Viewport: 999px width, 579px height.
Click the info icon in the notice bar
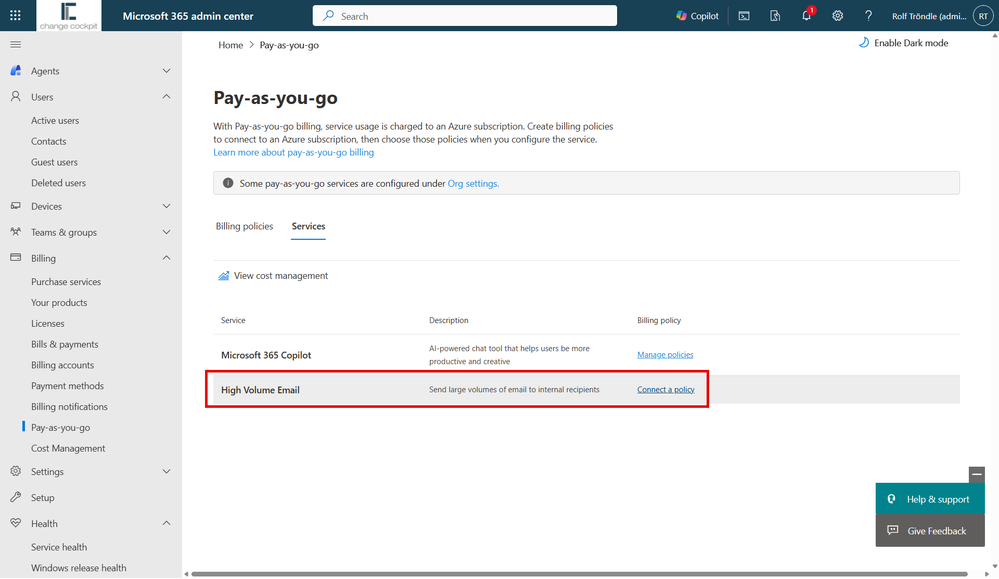227,183
